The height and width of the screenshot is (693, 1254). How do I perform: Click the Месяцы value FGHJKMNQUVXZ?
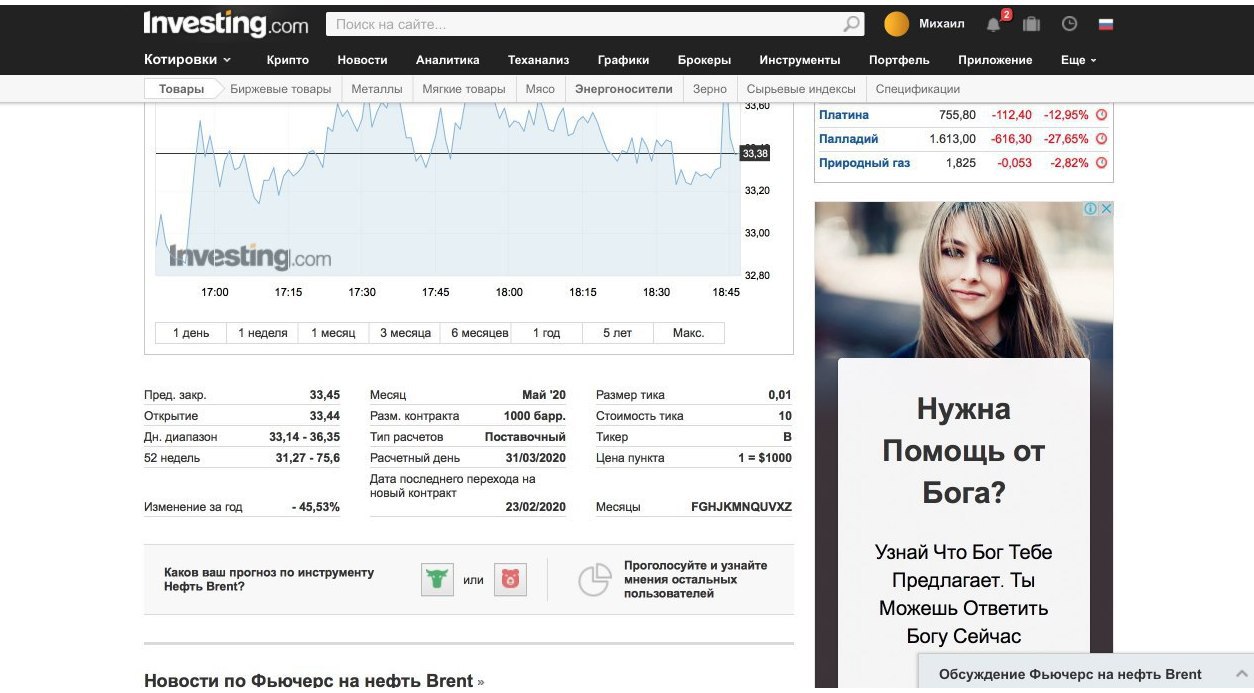coord(741,507)
